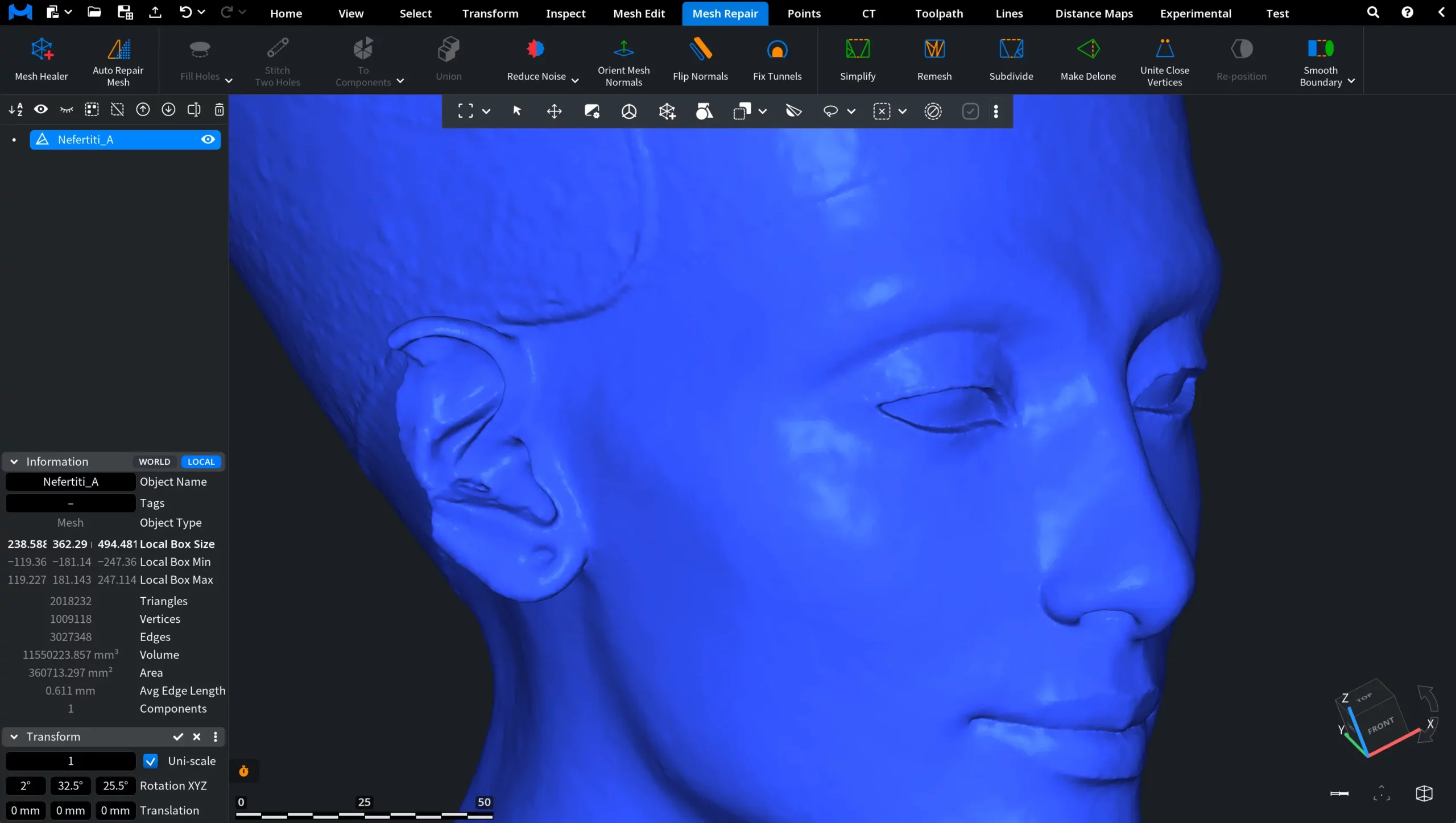The image size is (1456, 823).
Task: Move the selected object down in list
Action: pyautogui.click(x=168, y=109)
